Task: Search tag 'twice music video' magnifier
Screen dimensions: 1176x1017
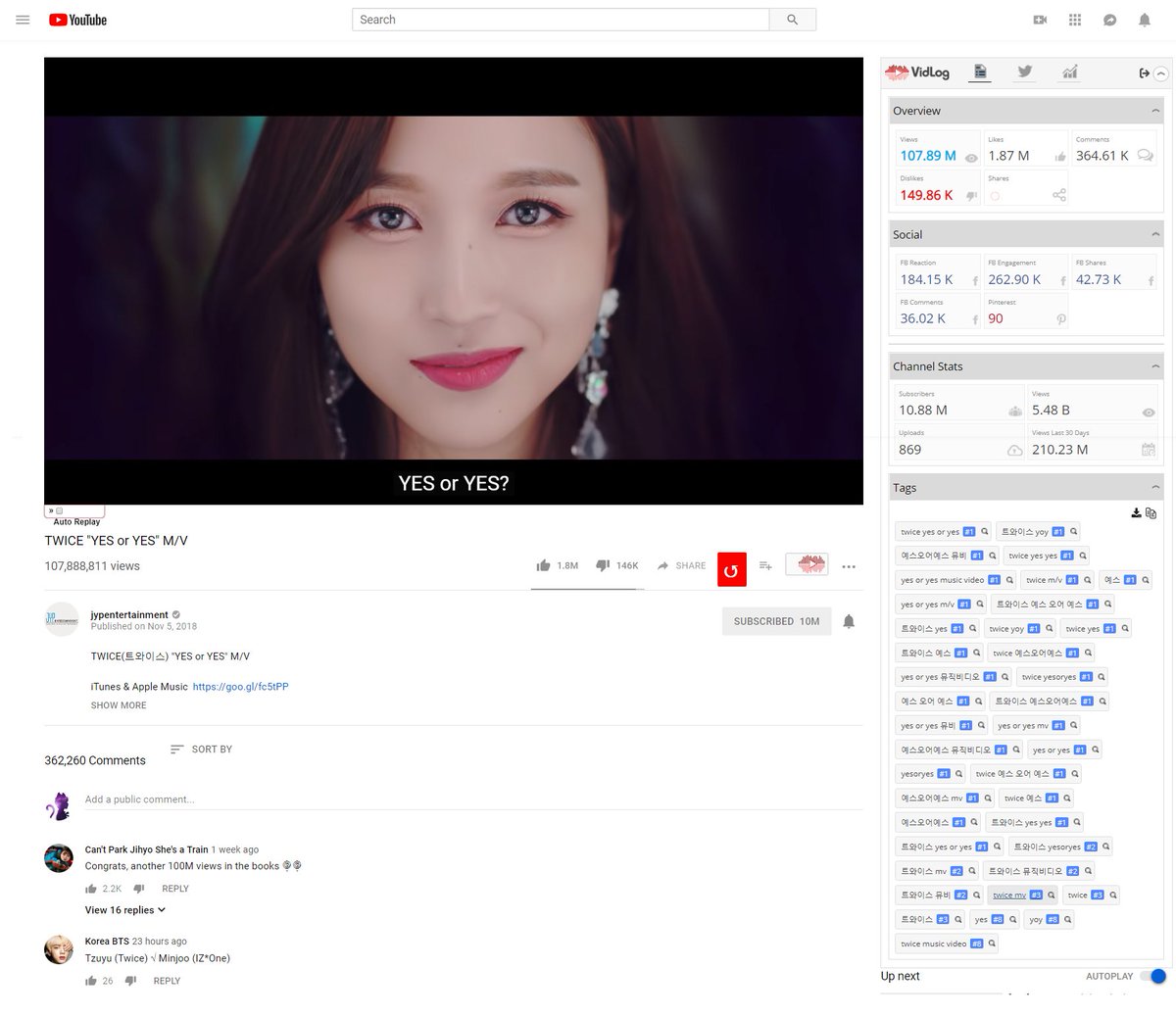Action: [x=992, y=944]
